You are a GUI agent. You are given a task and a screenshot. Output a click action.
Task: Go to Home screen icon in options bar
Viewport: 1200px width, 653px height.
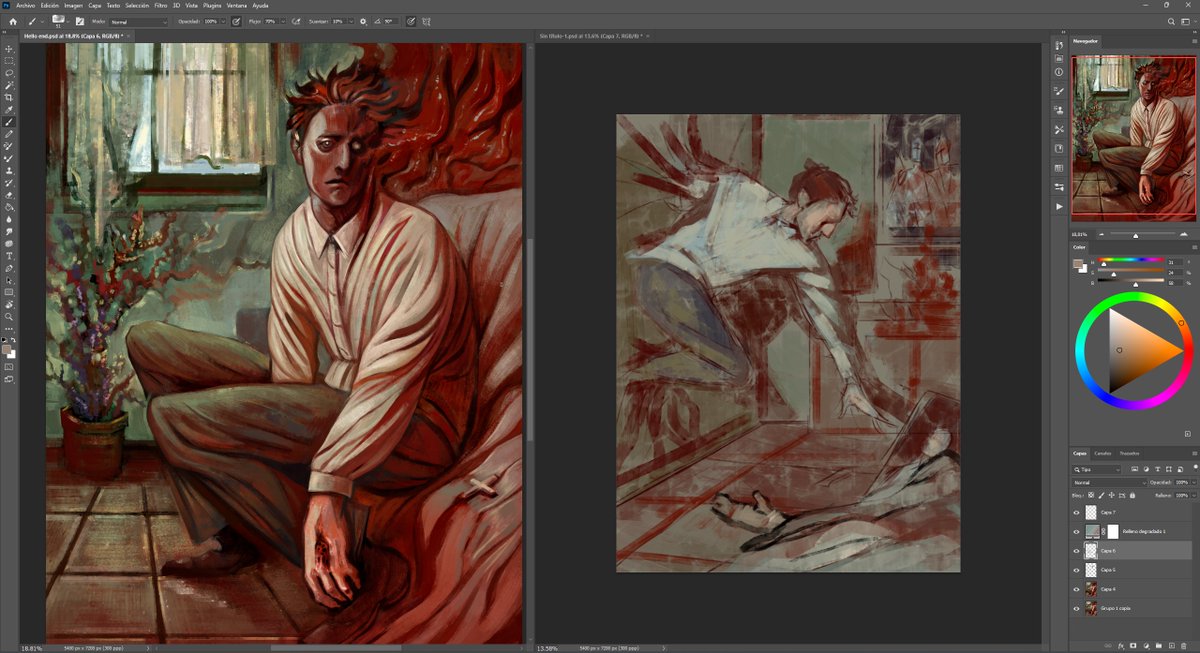tap(13, 20)
